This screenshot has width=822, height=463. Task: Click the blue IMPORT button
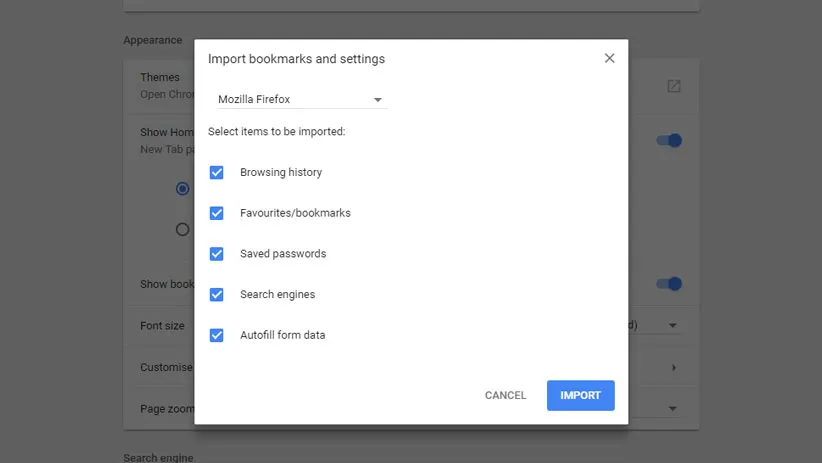pyautogui.click(x=580, y=395)
